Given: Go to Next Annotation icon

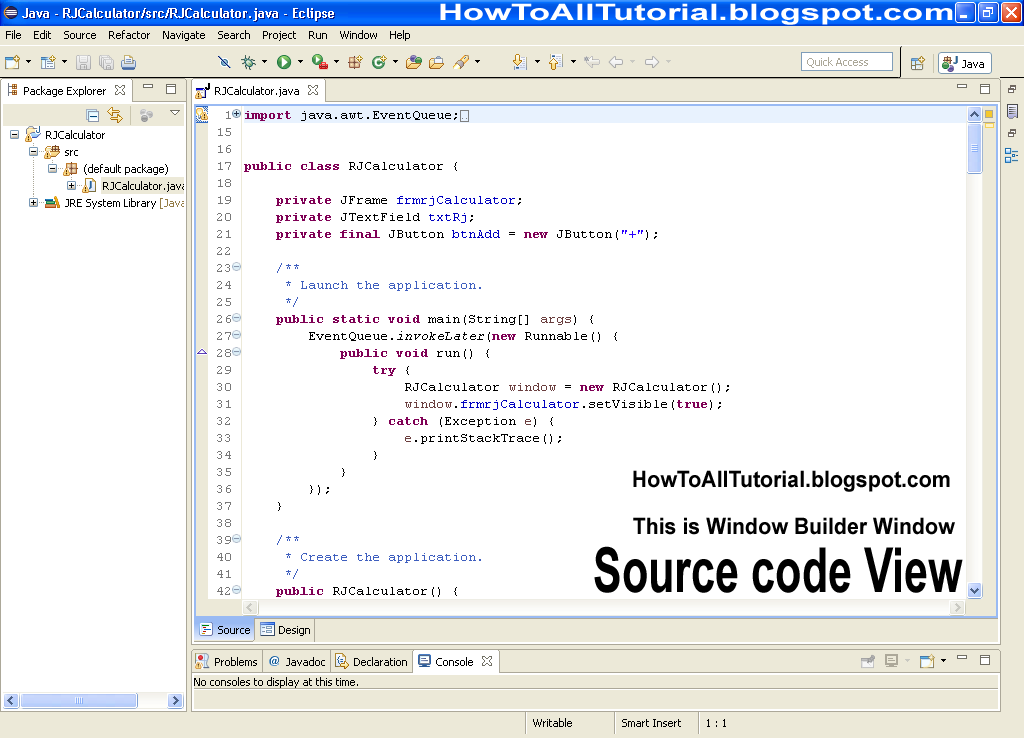Looking at the screenshot, I should (519, 62).
